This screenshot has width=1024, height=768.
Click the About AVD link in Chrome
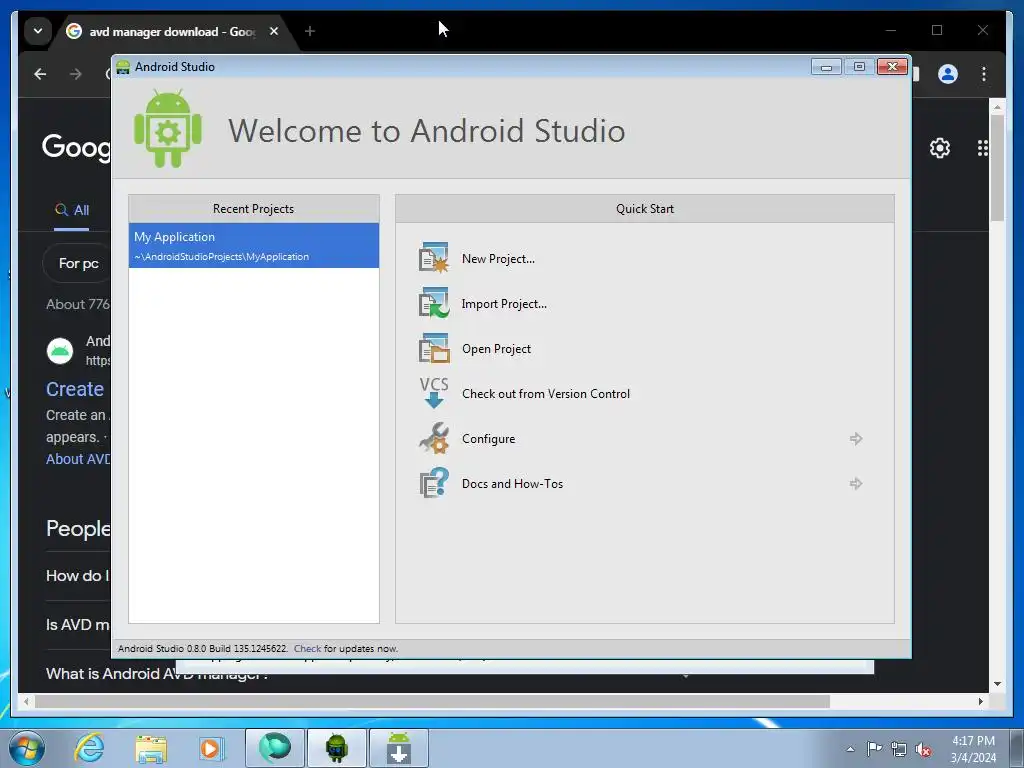pos(78,459)
